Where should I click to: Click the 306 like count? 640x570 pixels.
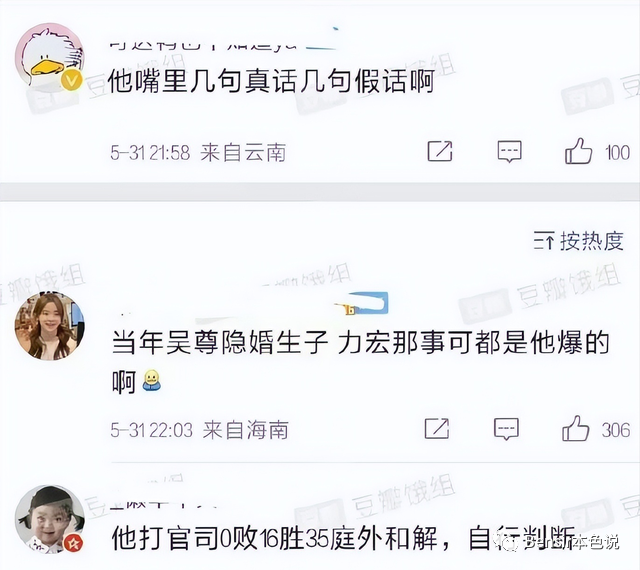click(x=616, y=430)
